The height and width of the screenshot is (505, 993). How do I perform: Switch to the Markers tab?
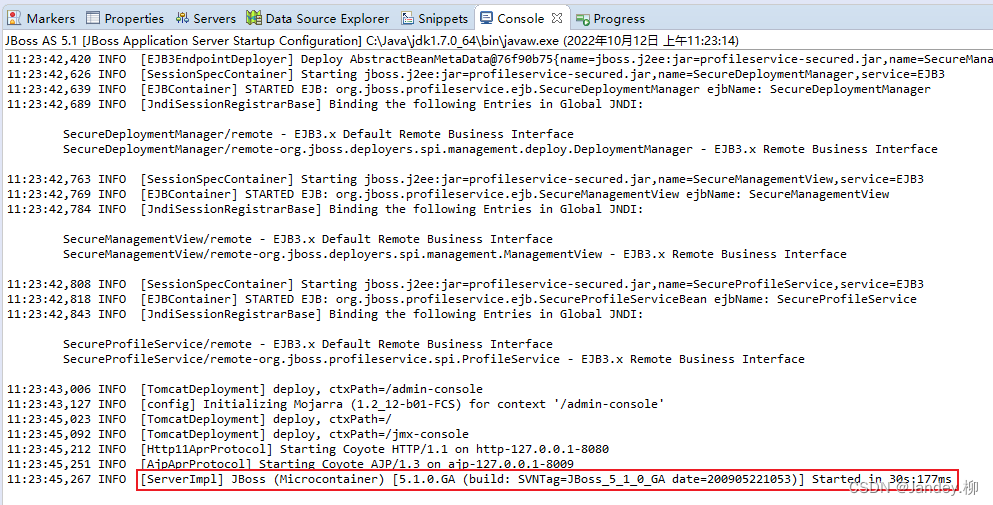click(43, 18)
